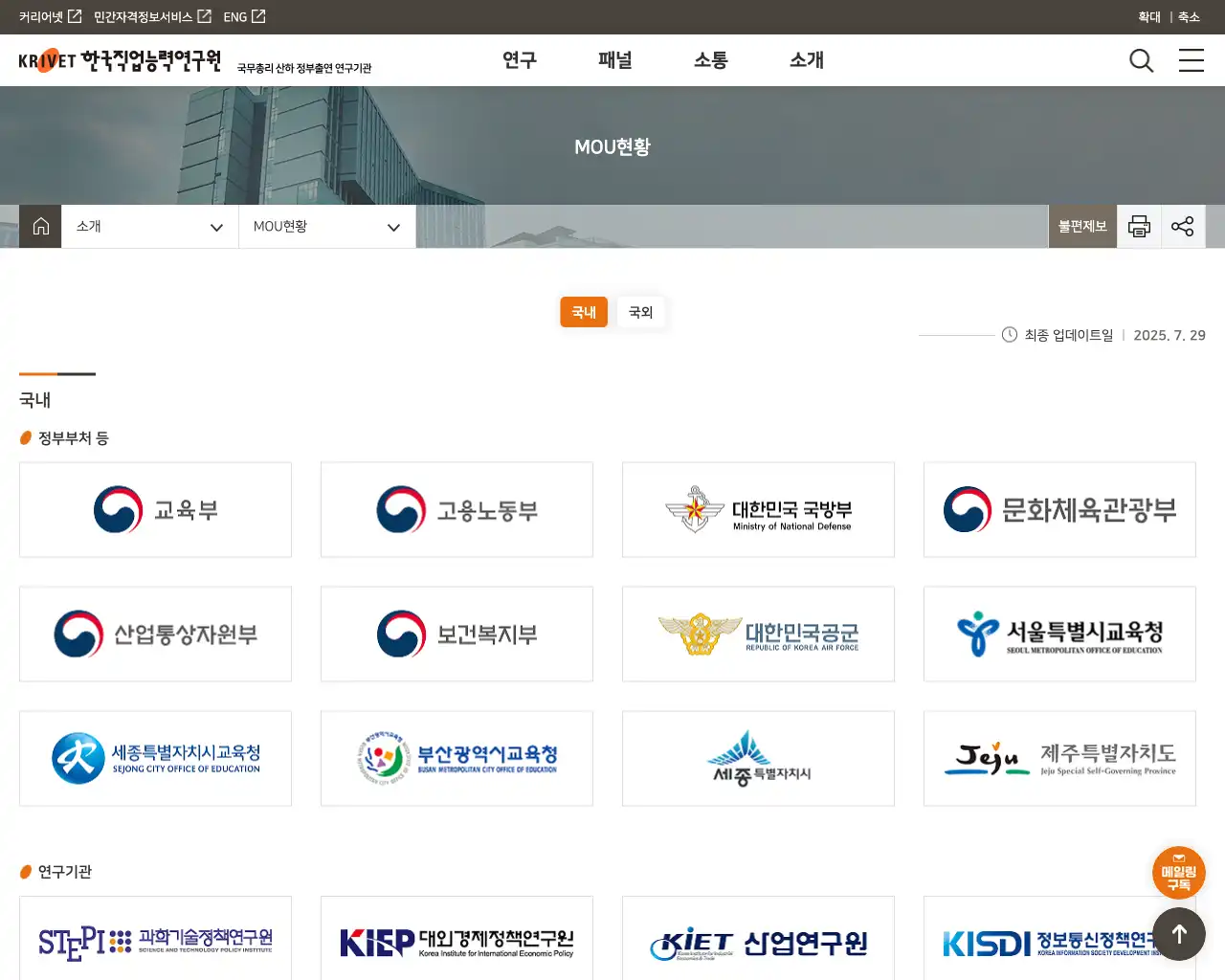Image resolution: width=1225 pixels, height=980 pixels.
Task: Switch to the 국외 toggle tab
Action: (640, 312)
